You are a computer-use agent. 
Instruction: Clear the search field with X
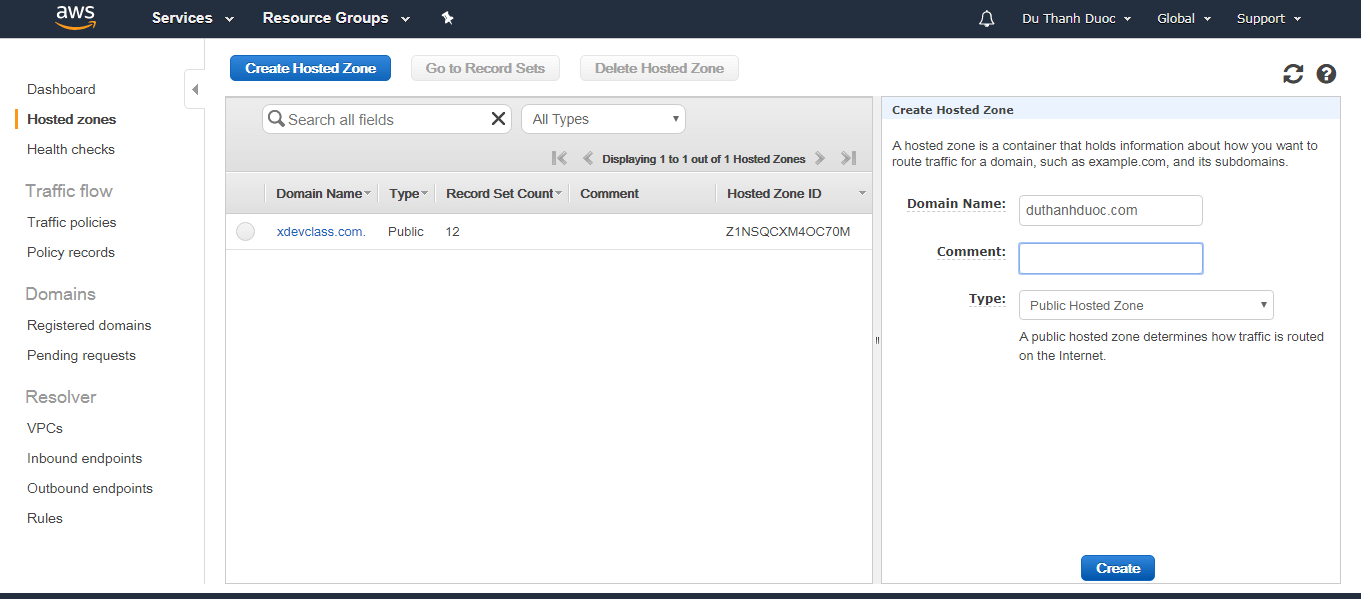[x=498, y=119]
